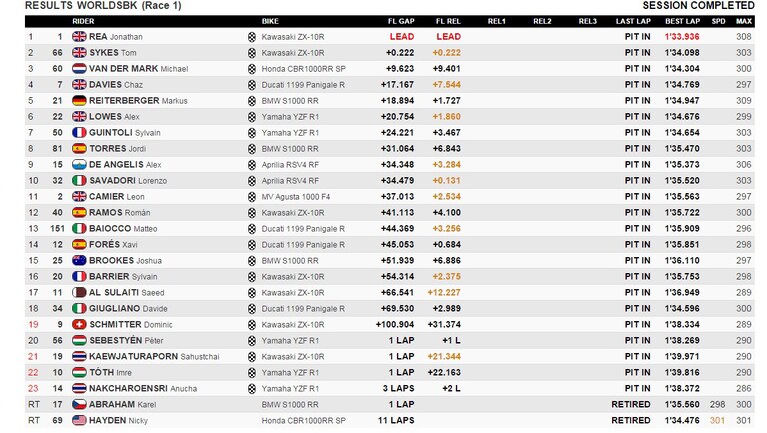Screen dimensions: 767x433
Task: Click the Czech flag next to ABRAHAM Karel
Action: coord(79,404)
